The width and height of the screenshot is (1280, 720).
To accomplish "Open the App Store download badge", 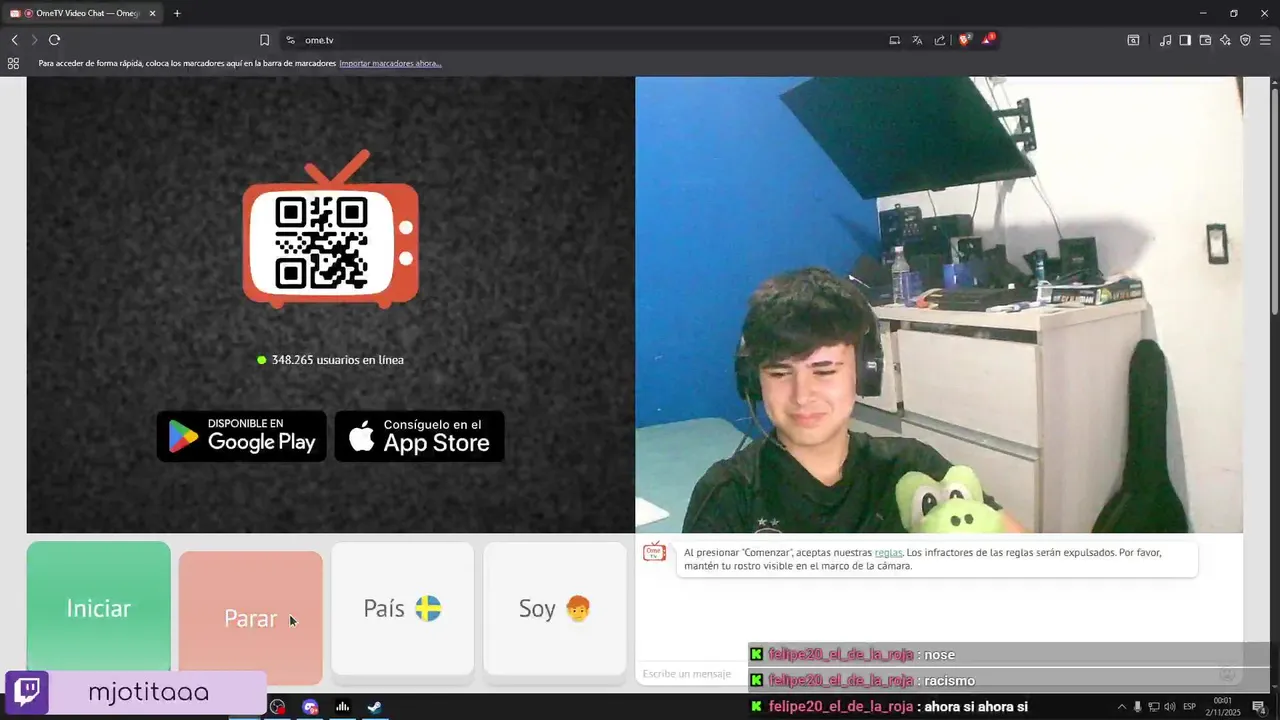I will click(x=419, y=436).
